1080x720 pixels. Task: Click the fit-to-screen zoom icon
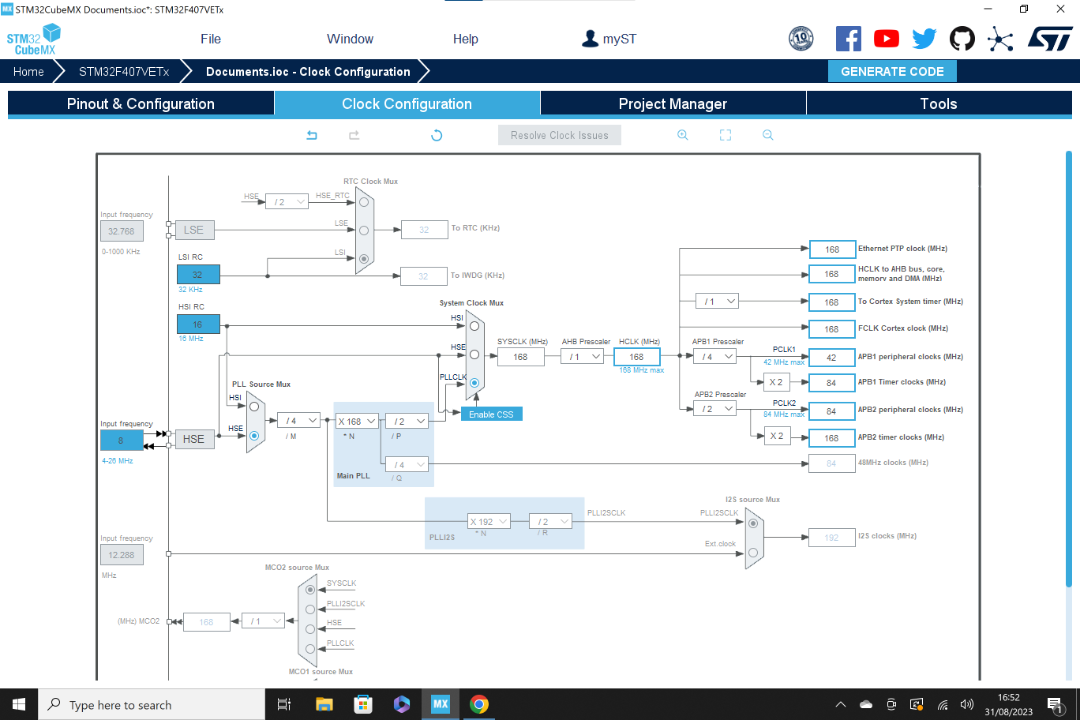[725, 135]
